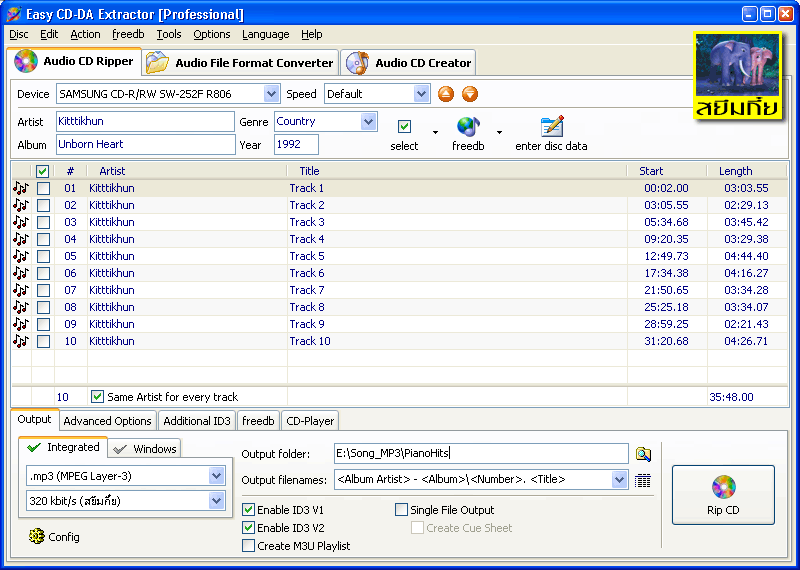The width and height of the screenshot is (800, 570).
Task: Open the CD-Player tab
Action: [310, 421]
